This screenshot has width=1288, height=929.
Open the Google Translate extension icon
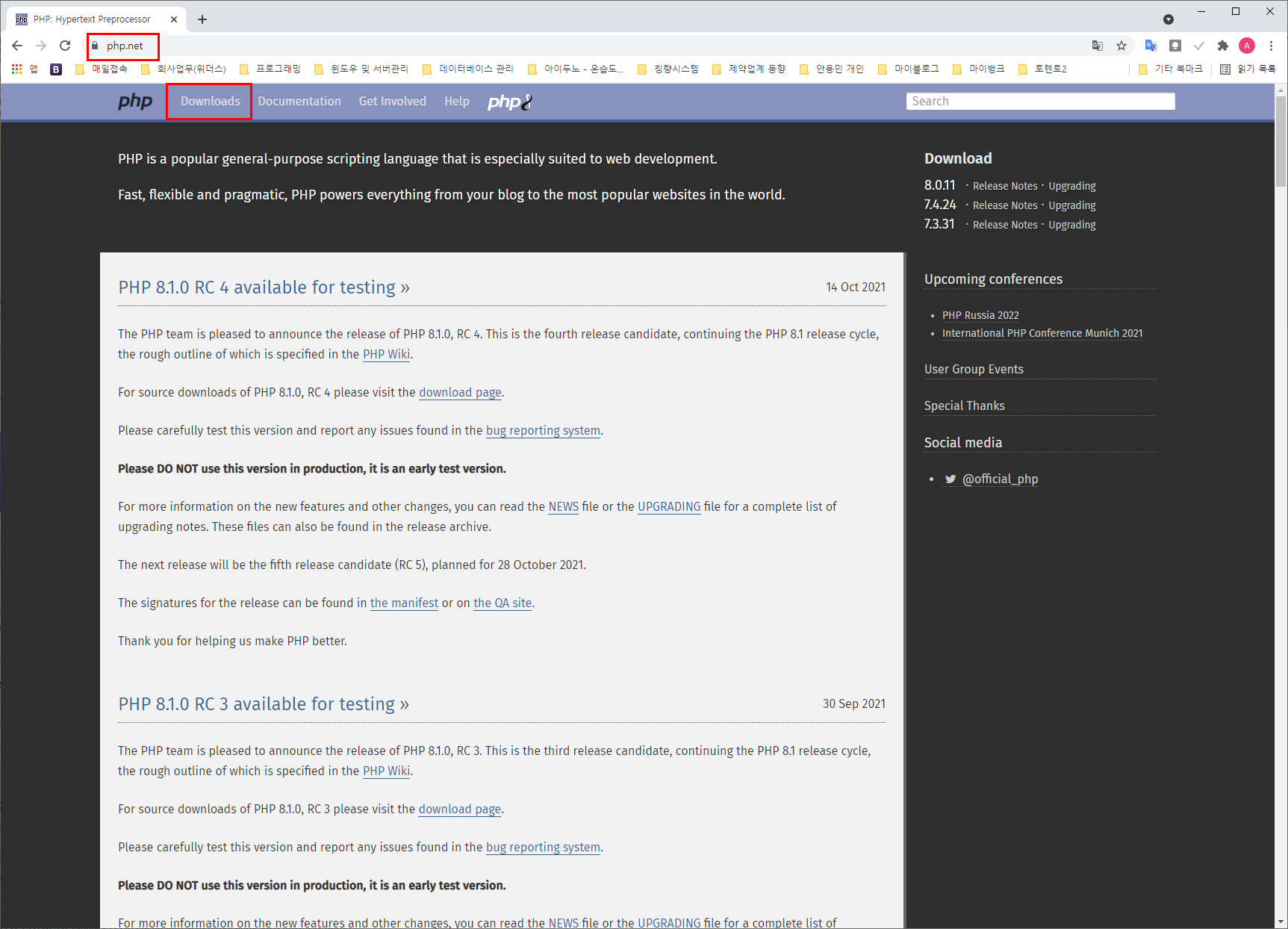[x=1151, y=46]
